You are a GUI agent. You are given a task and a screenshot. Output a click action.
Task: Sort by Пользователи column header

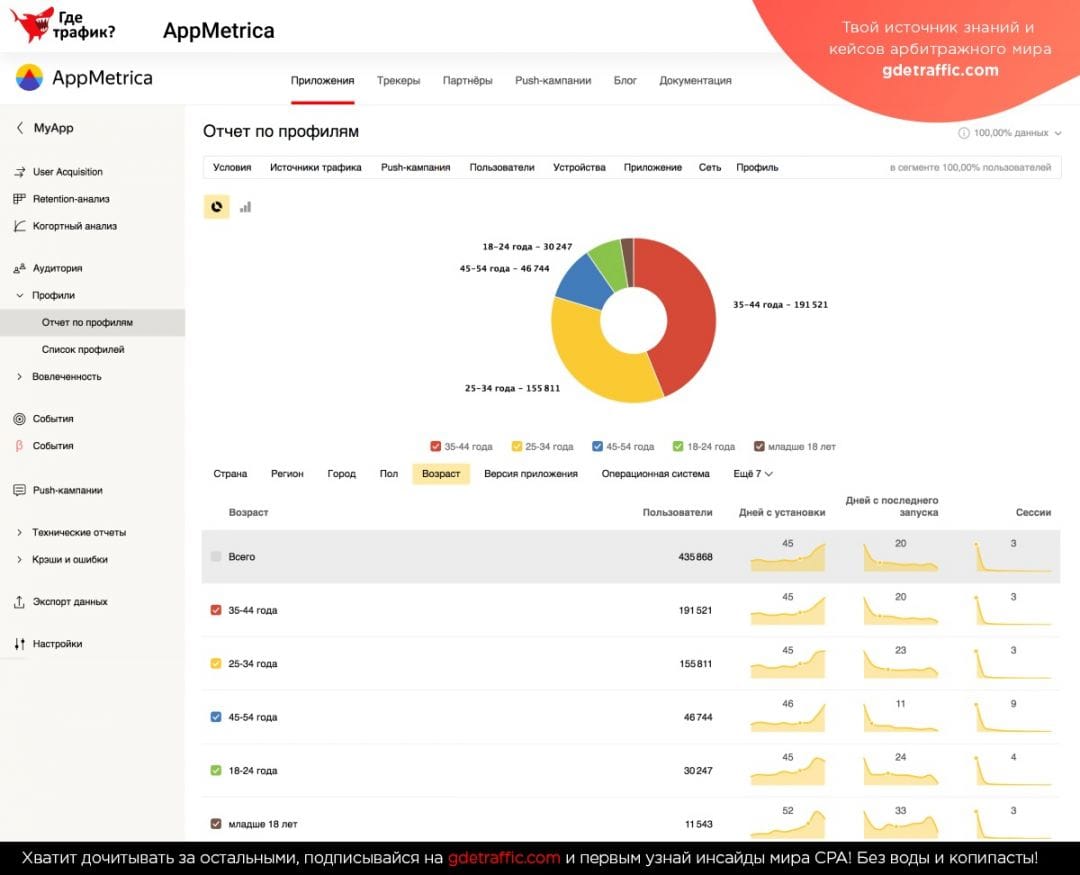pos(677,513)
